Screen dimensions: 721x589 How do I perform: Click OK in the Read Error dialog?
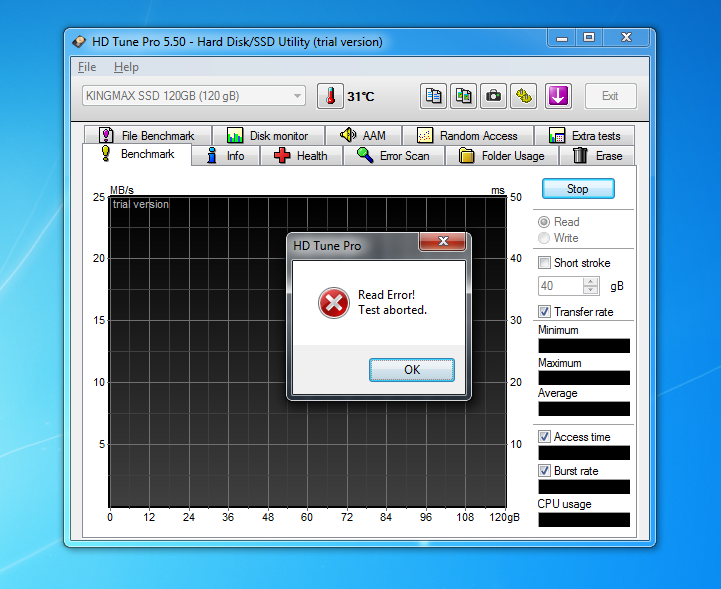[x=412, y=370]
